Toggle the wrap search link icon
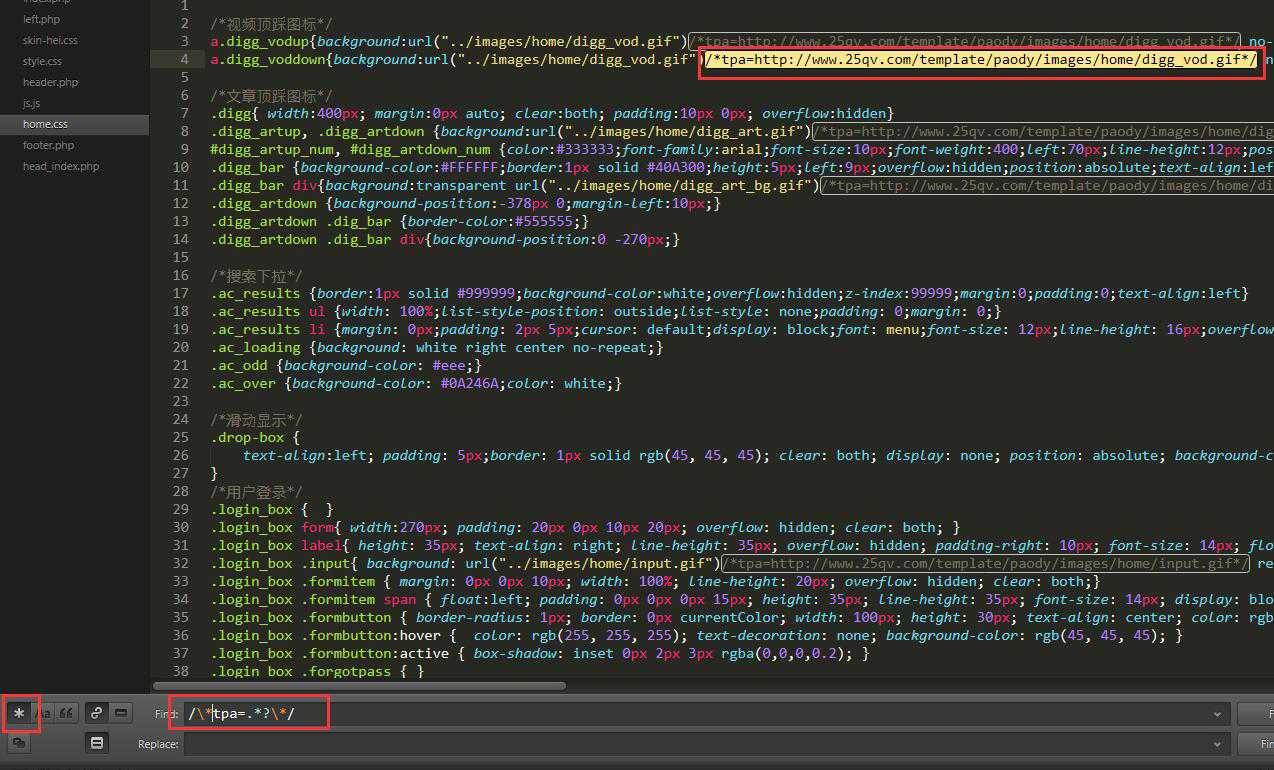The image size is (1274, 770). click(96, 714)
